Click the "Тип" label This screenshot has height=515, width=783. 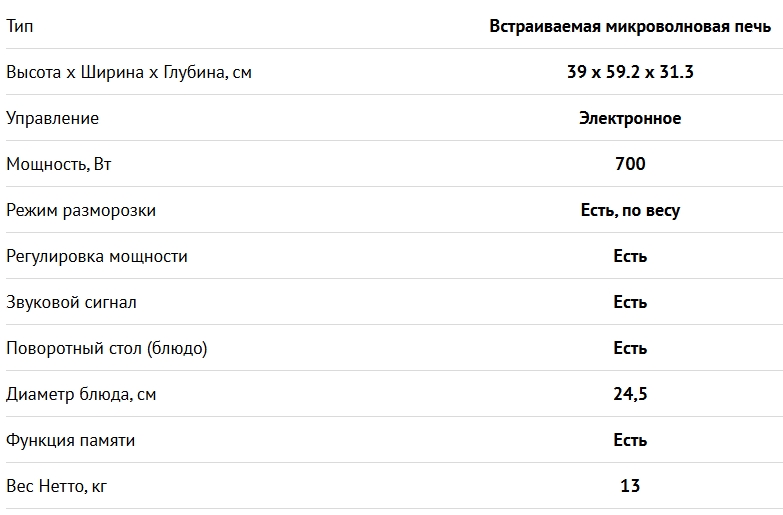[x=19, y=26]
